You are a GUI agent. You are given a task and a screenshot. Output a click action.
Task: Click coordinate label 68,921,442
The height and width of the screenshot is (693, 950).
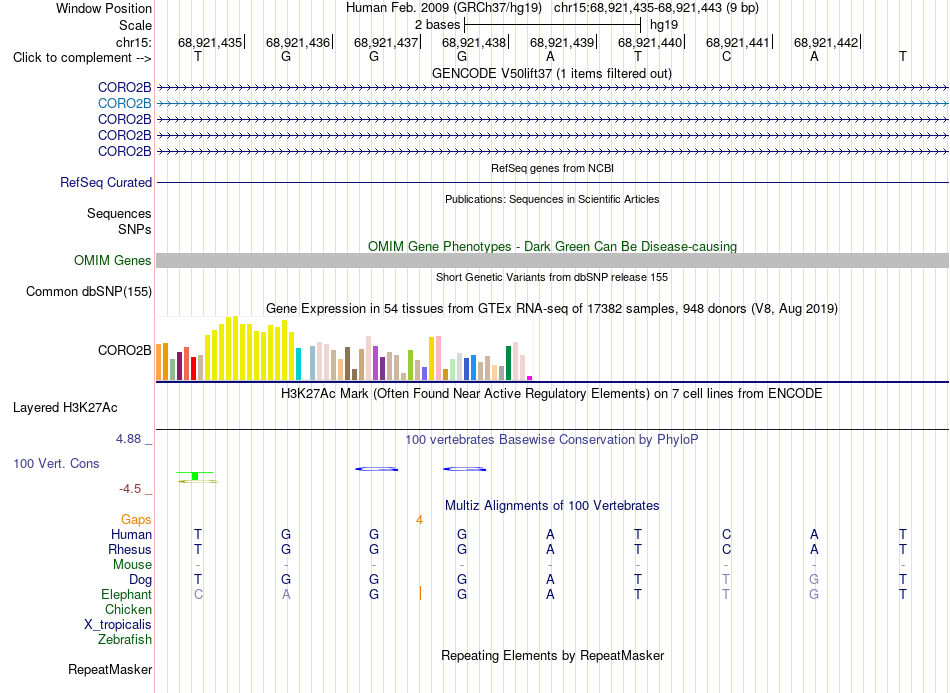(826, 42)
